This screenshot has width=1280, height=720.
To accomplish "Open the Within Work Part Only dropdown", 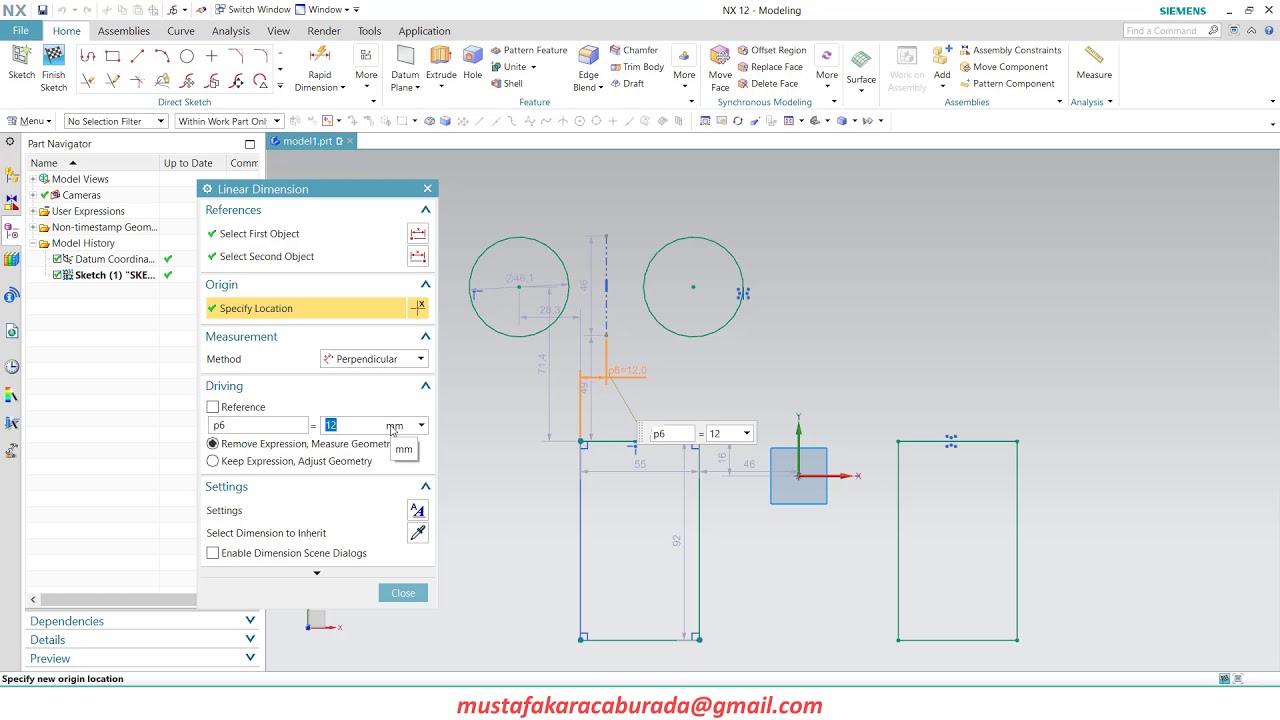I will [229, 121].
